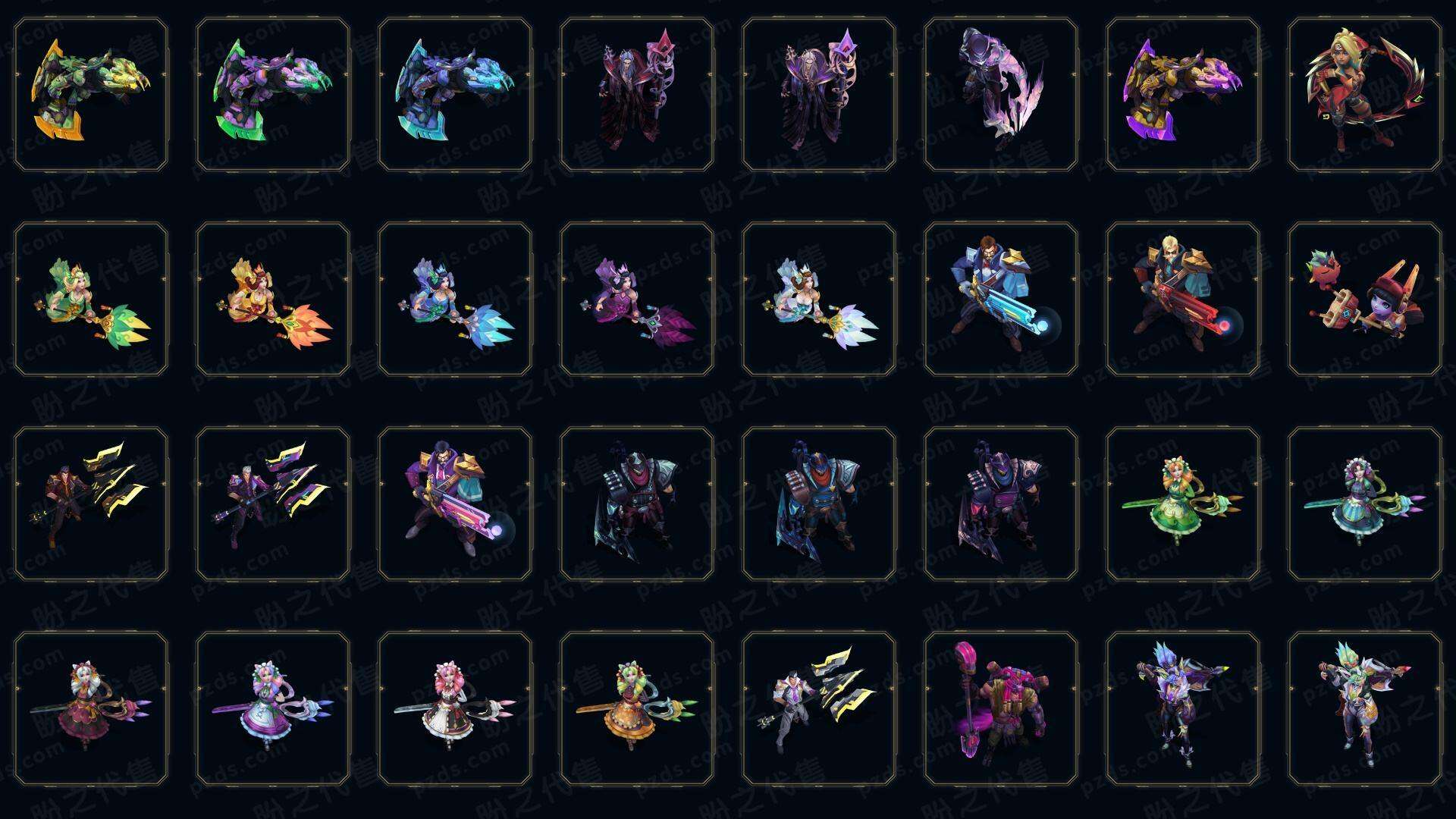The width and height of the screenshot is (1456, 819).
Task: Select the red-robed sorcerer with staff
Action: coord(637,94)
